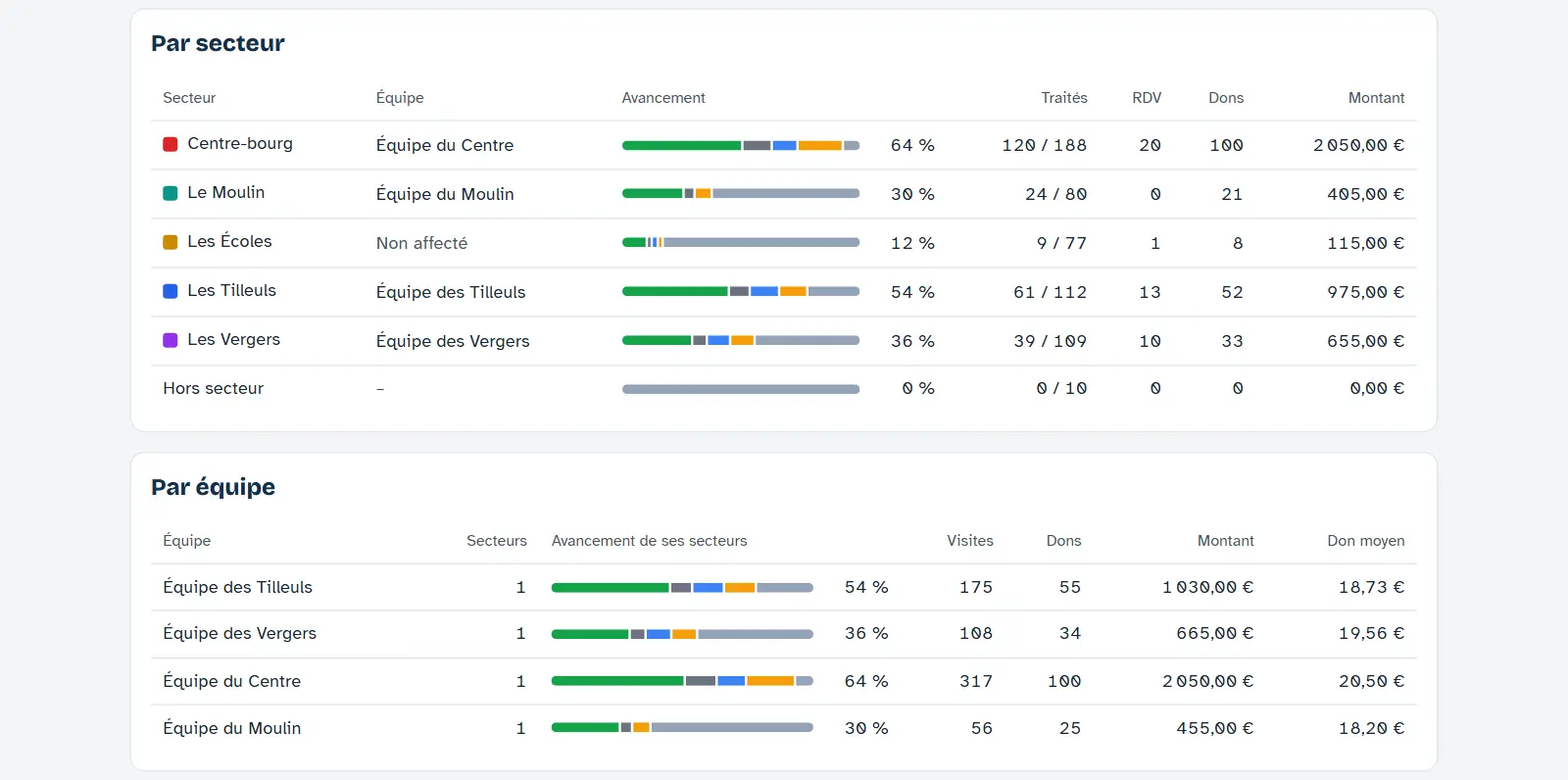Click the '2 050,00 €' amount in Par secteur
Viewport: 1568px width, 780px height.
pos(1358,145)
